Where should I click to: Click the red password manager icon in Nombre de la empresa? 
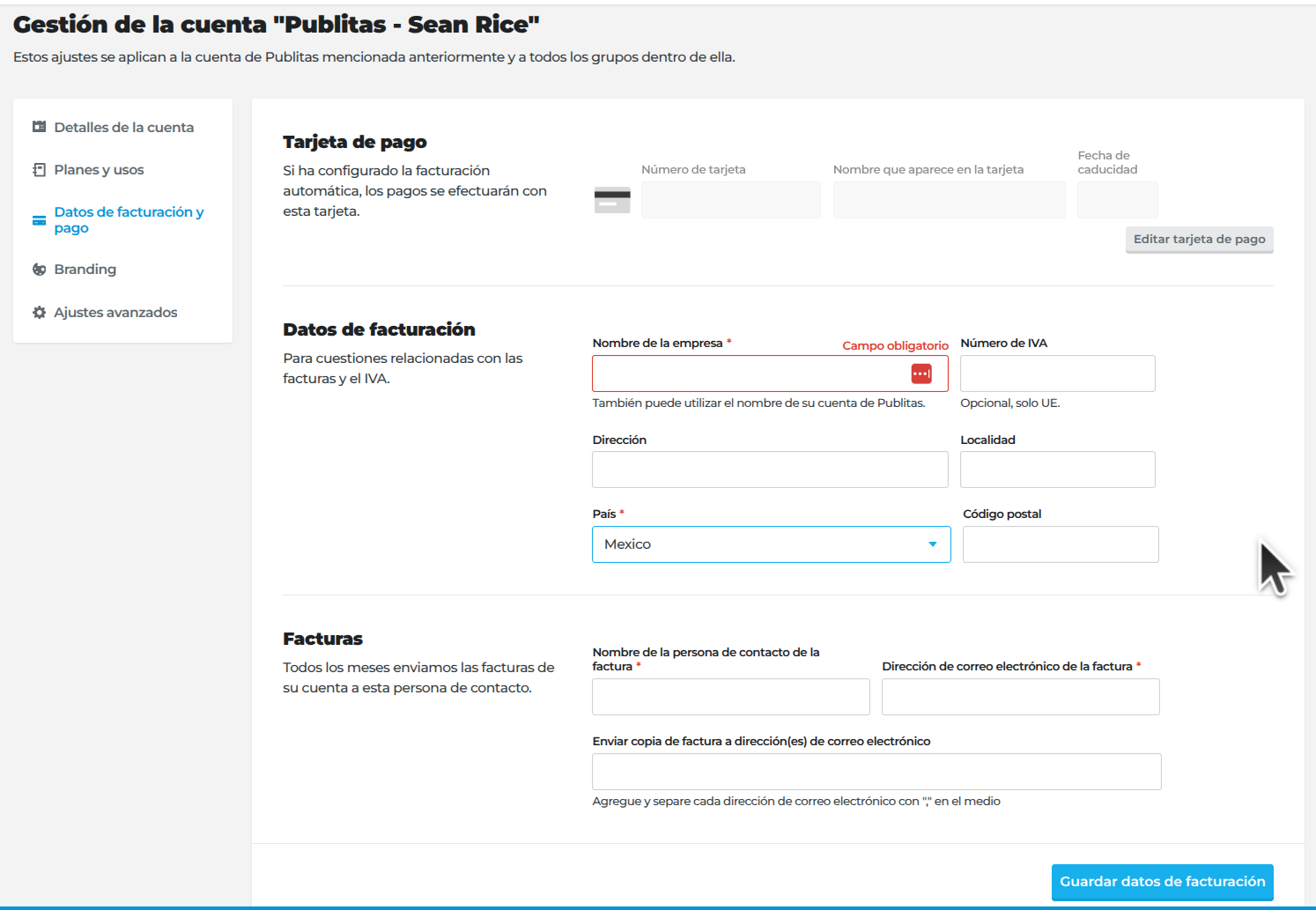point(921,374)
